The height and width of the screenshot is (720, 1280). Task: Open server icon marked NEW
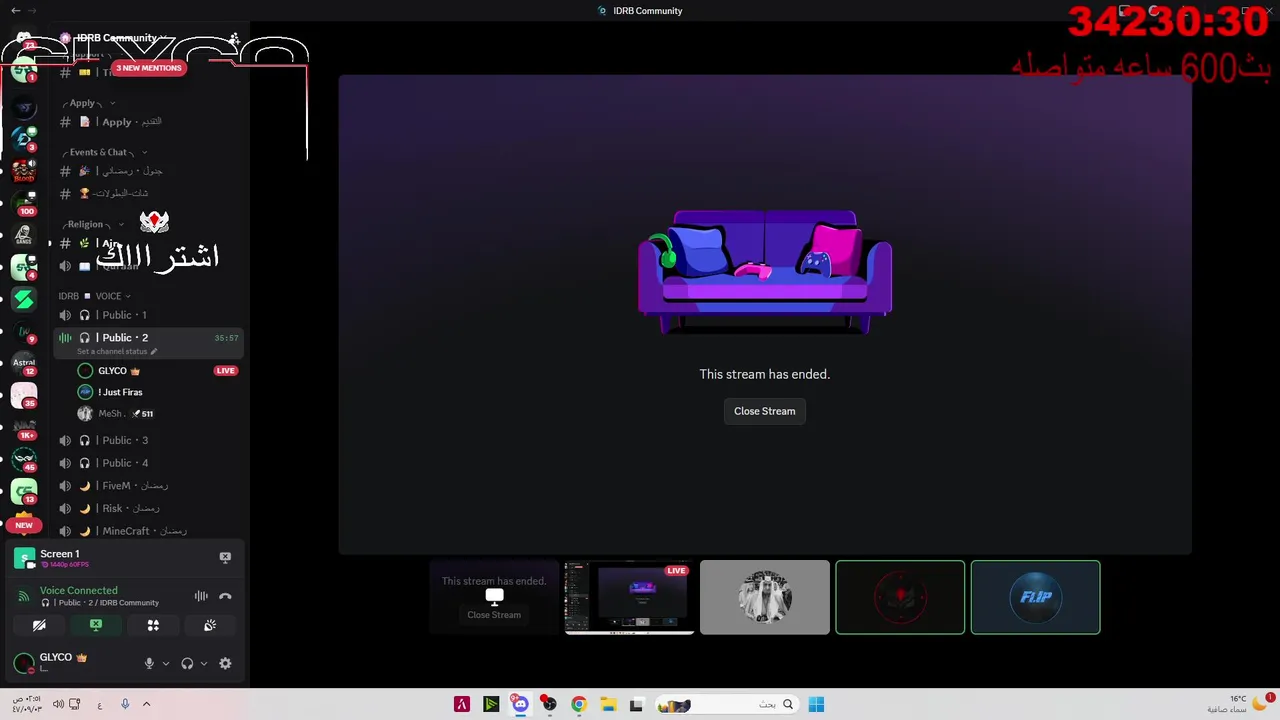24,523
